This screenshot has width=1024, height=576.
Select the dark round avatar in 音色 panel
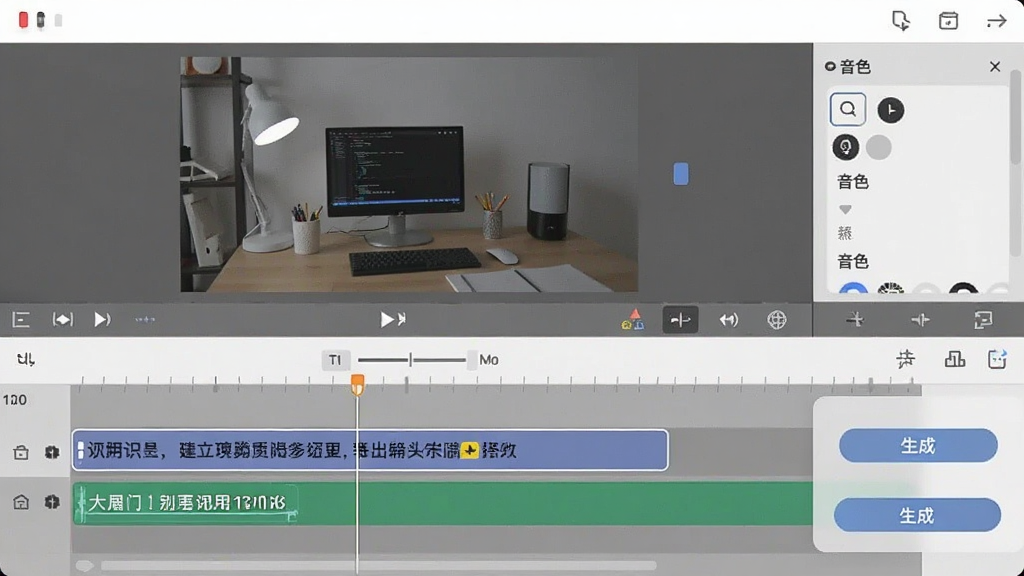[x=846, y=147]
